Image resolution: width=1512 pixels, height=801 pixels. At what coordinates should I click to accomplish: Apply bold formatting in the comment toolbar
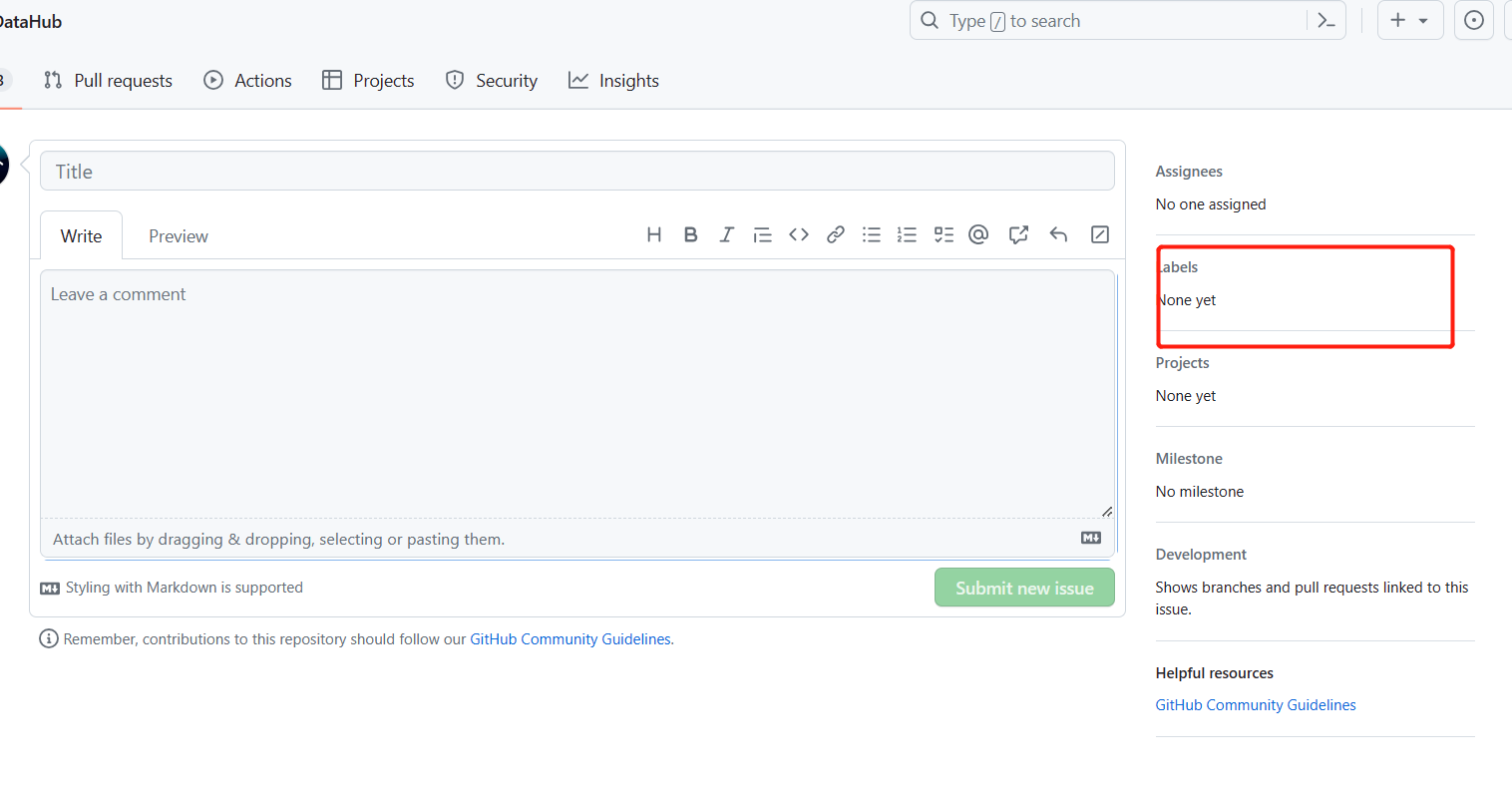click(690, 234)
